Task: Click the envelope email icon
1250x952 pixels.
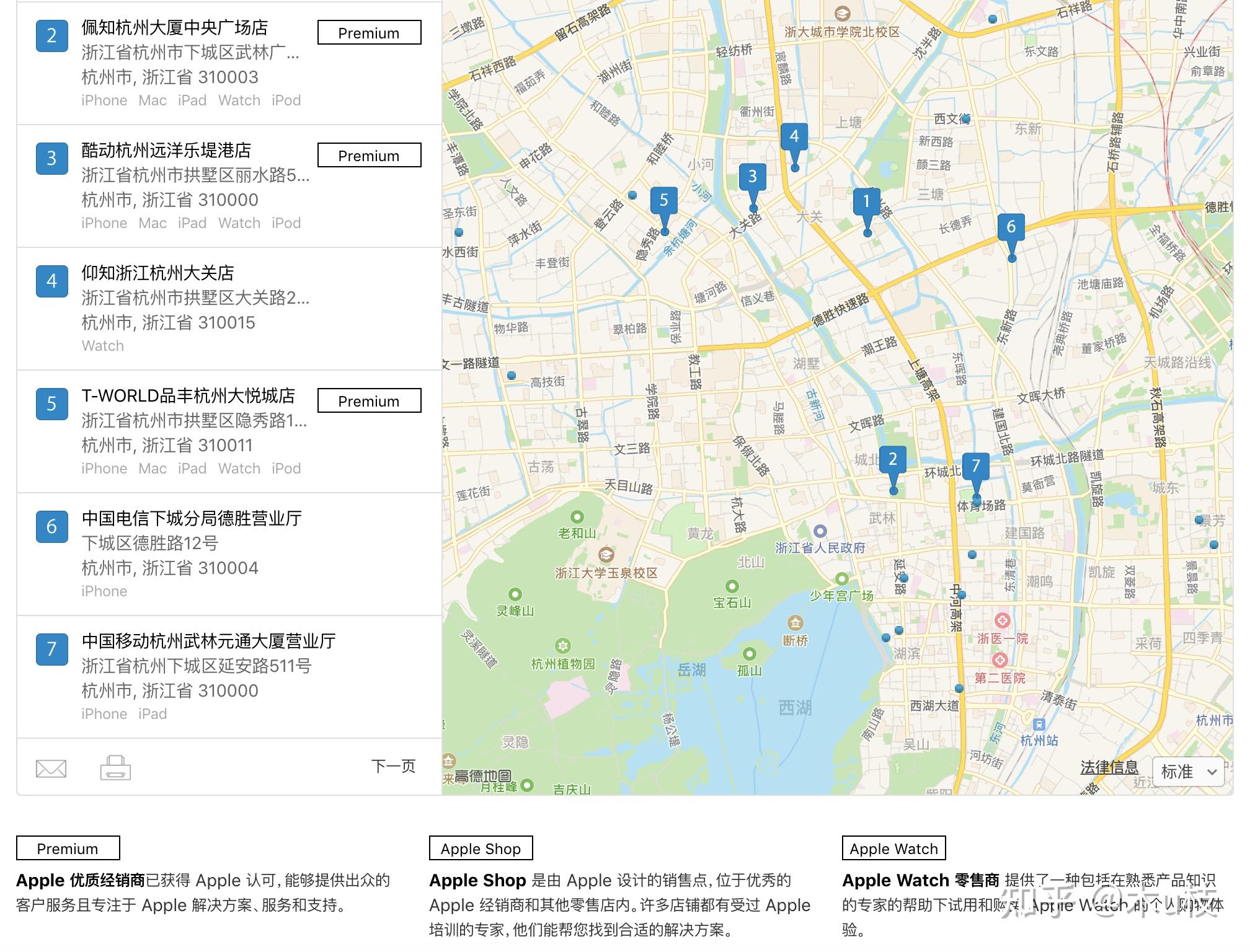Action: pos(51,769)
